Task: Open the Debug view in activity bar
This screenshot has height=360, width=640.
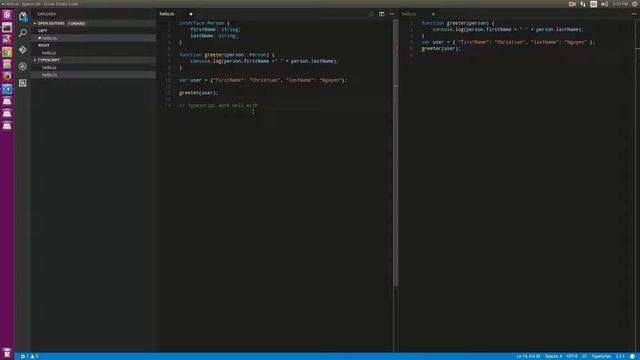Action: (x=23, y=66)
